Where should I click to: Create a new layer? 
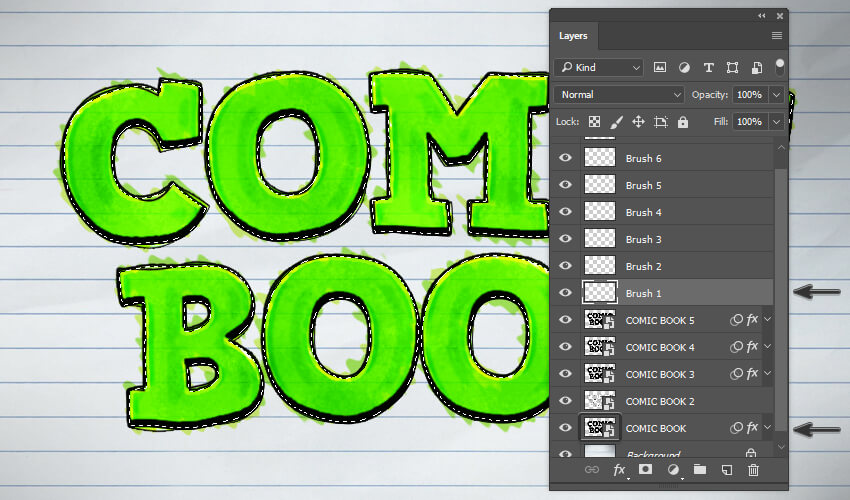[726, 470]
